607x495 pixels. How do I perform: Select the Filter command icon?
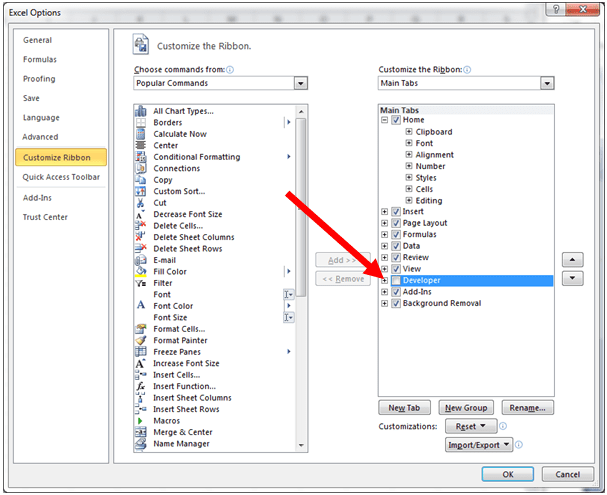tap(141, 283)
